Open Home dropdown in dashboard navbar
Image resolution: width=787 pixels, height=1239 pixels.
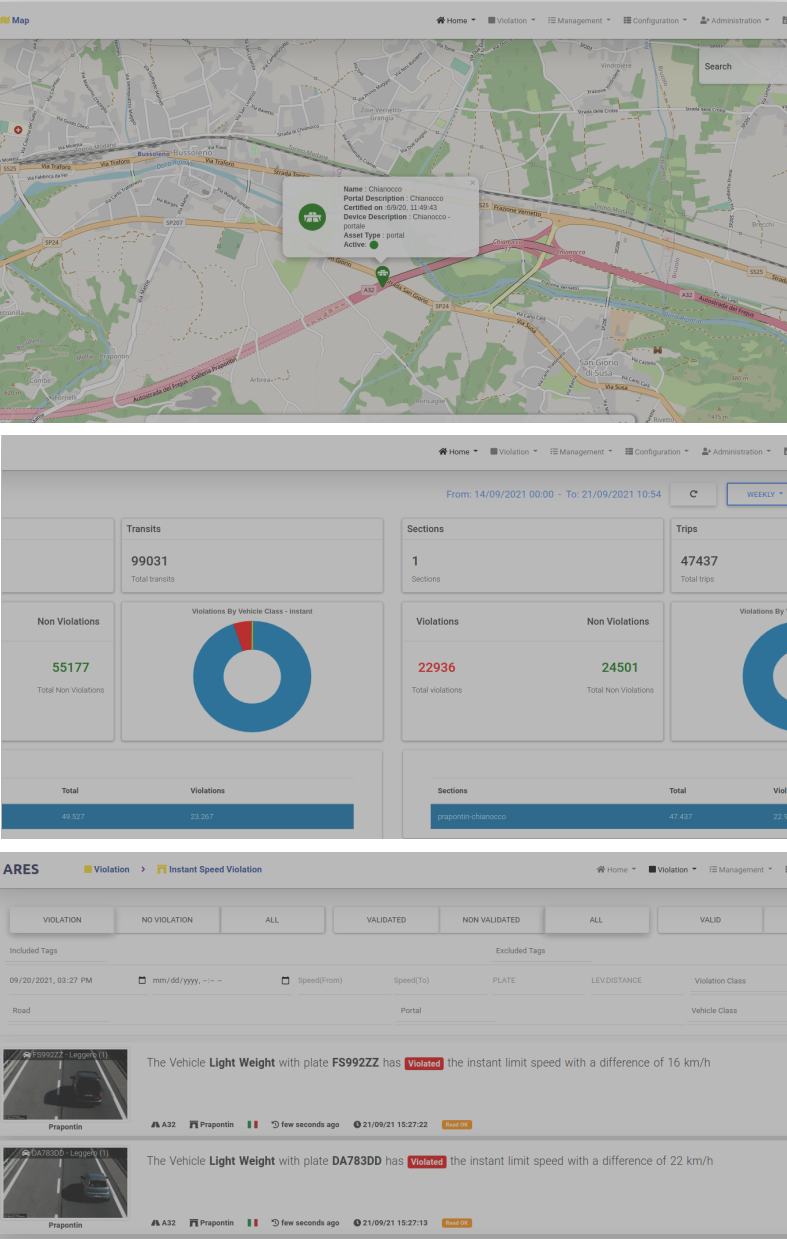(458, 451)
